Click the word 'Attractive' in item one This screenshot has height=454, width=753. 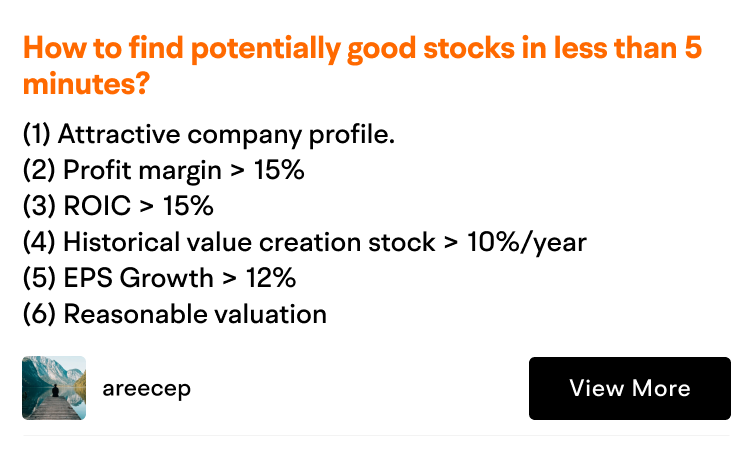(119, 134)
